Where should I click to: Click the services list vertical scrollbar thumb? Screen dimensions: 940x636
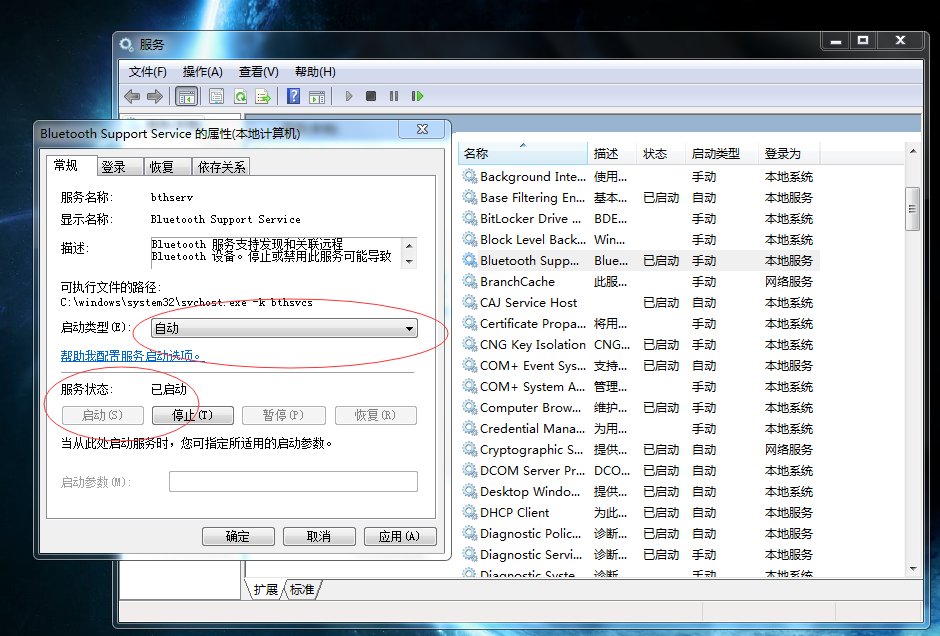pos(912,208)
